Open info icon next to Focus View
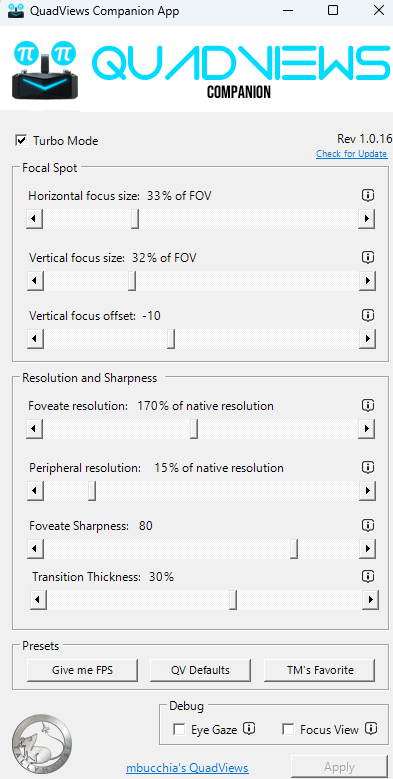Viewport: 393px width, 779px height. (371, 729)
